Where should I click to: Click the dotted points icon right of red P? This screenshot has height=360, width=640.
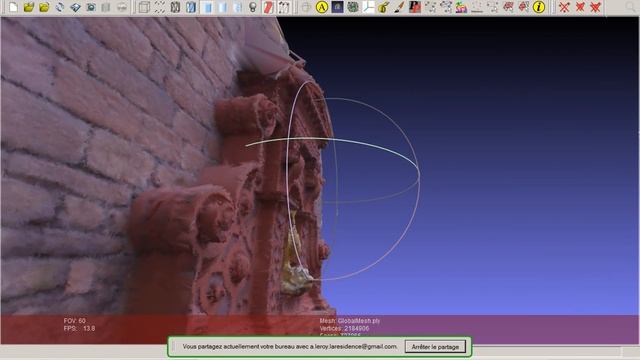point(430,7)
